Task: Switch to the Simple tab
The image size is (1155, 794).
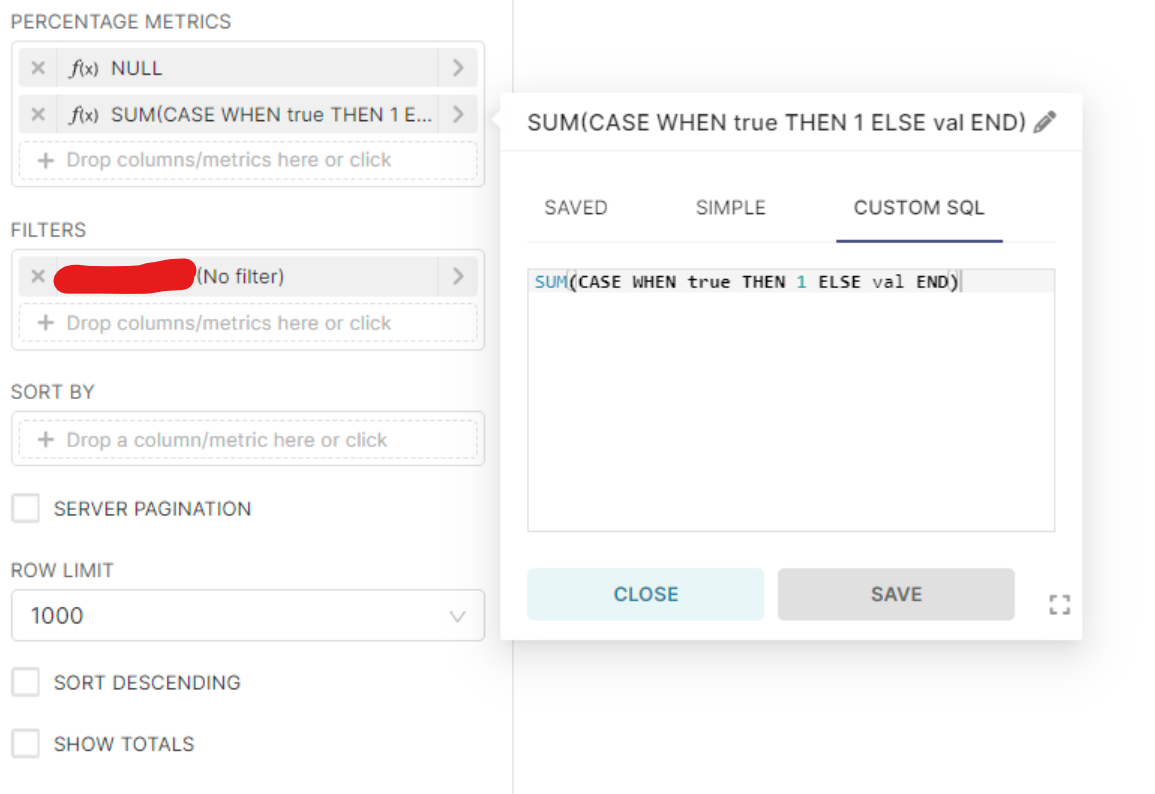Action: [x=731, y=208]
